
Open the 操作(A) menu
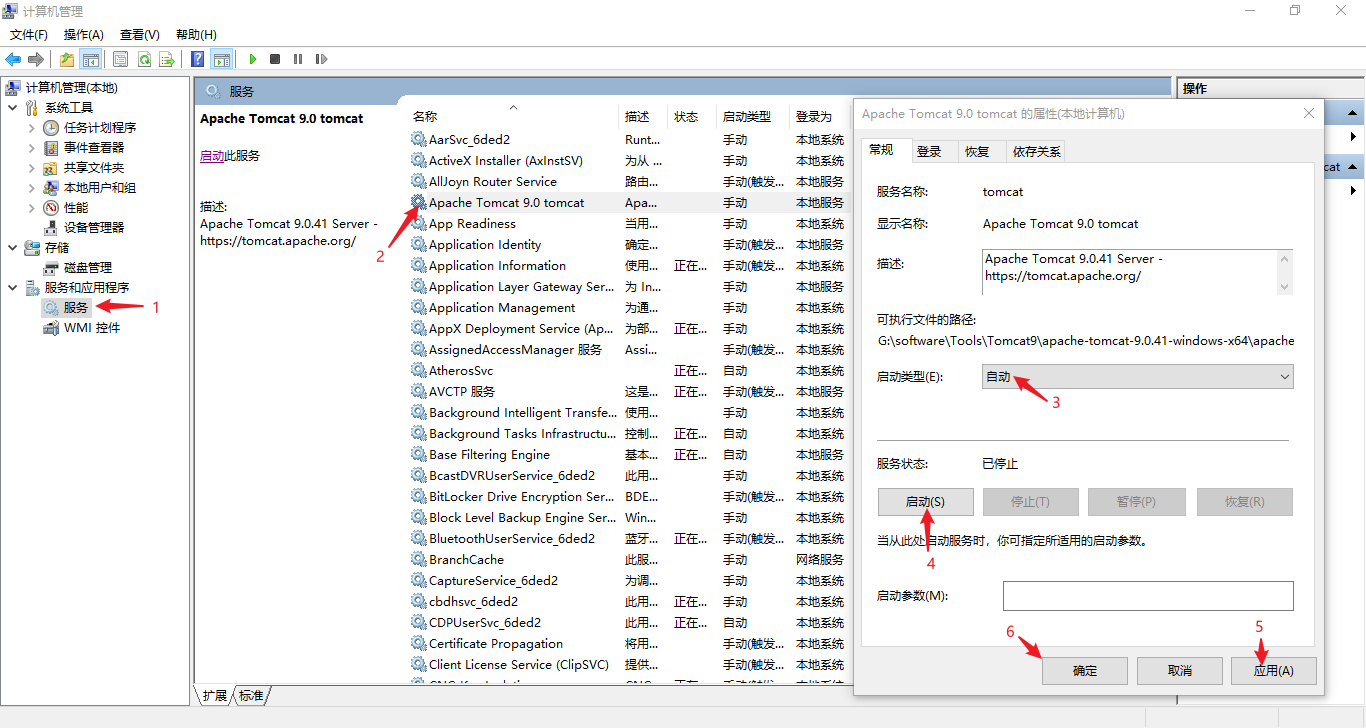84,34
